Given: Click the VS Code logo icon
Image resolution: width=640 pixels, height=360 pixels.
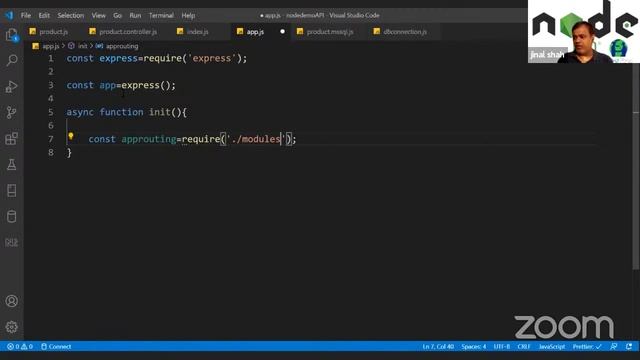Looking at the screenshot, I should (9, 16).
